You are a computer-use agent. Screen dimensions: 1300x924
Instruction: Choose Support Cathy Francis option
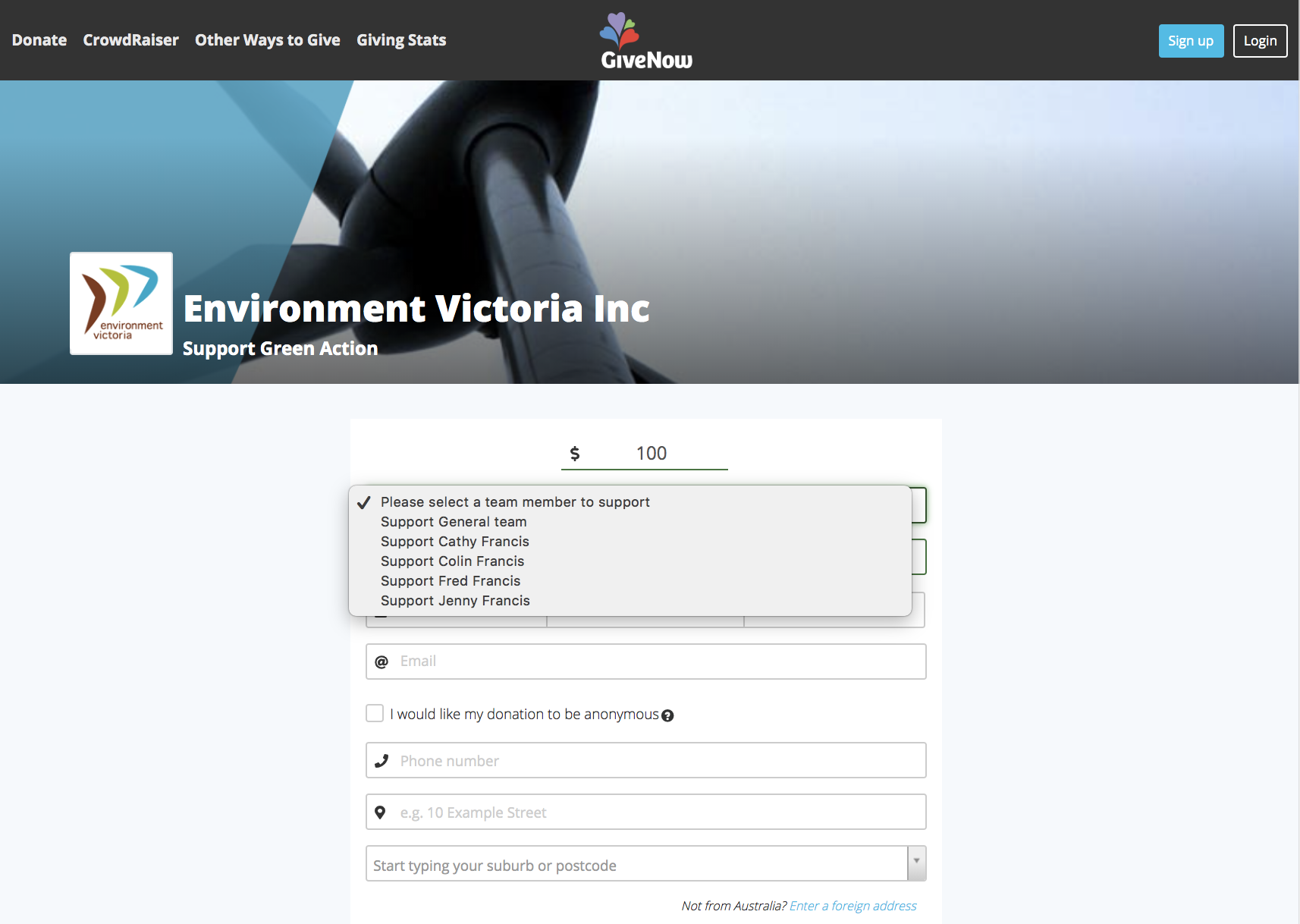[630, 542]
